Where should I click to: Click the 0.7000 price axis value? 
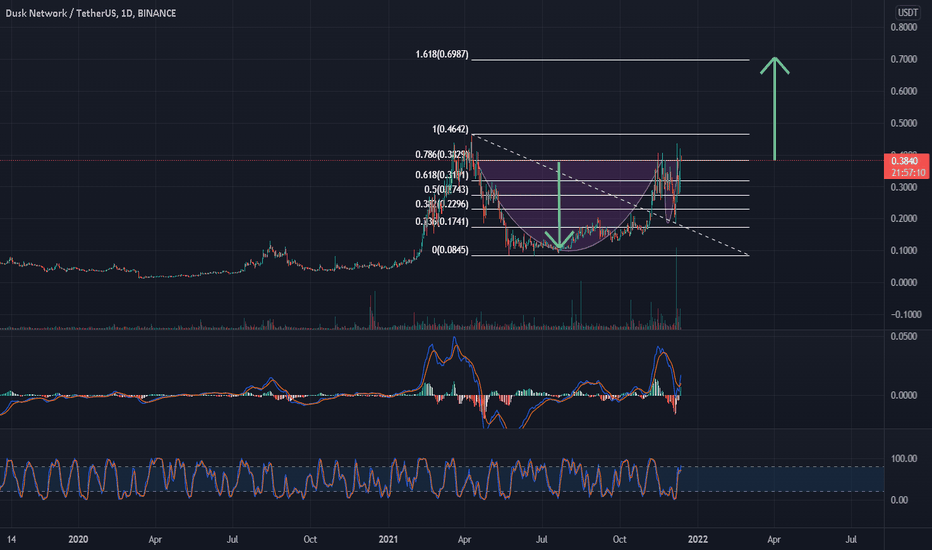[x=903, y=59]
